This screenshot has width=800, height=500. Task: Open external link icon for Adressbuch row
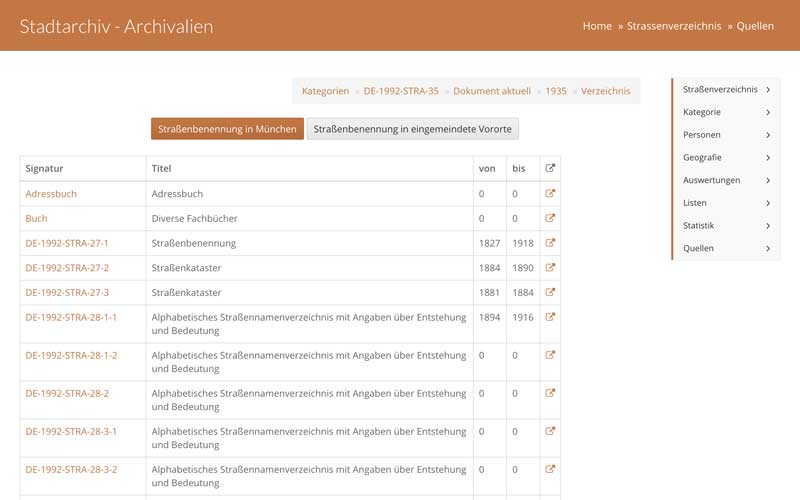point(550,194)
